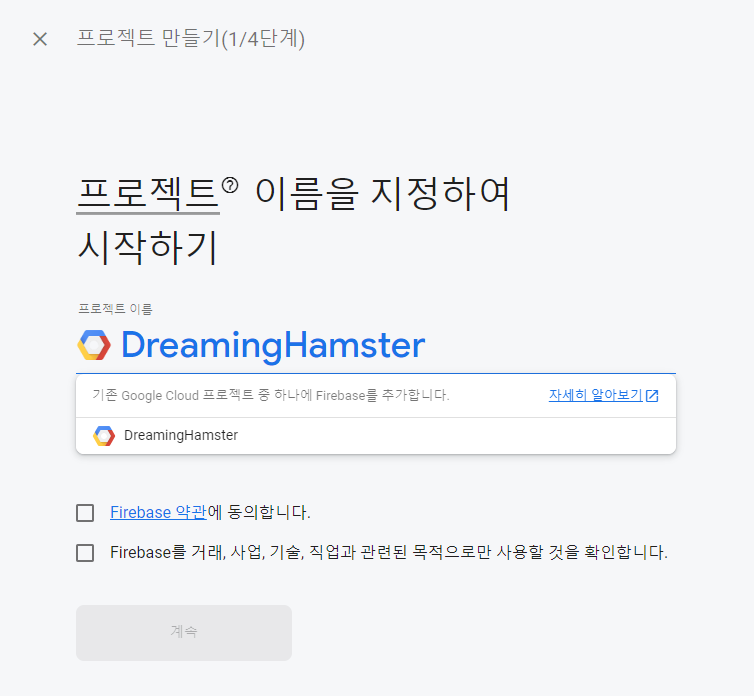Select DreamingHamster from the suggestion list
Image resolution: width=754 pixels, height=696 pixels.
pos(376,436)
